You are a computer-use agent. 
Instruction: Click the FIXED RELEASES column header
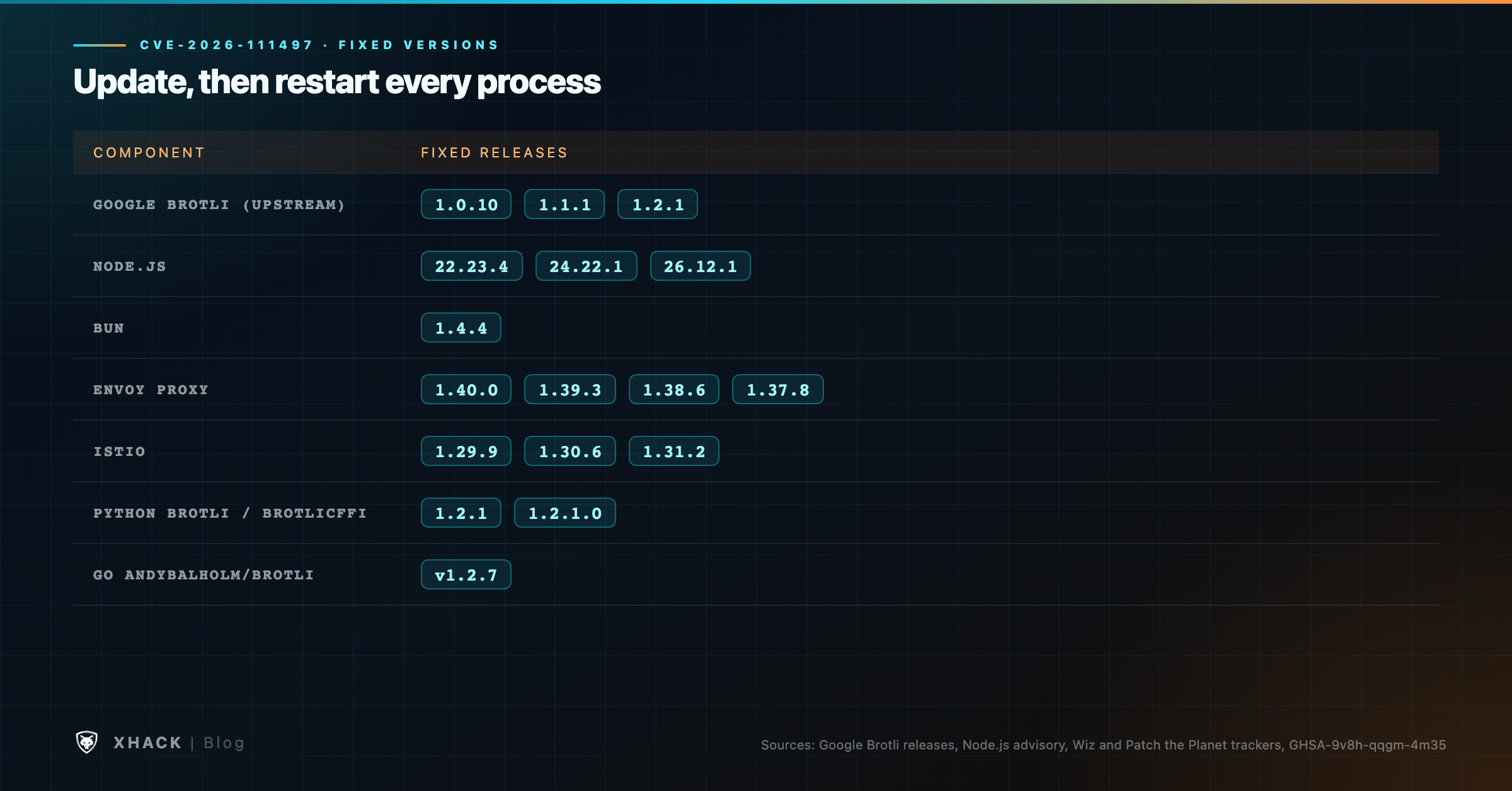(495, 153)
